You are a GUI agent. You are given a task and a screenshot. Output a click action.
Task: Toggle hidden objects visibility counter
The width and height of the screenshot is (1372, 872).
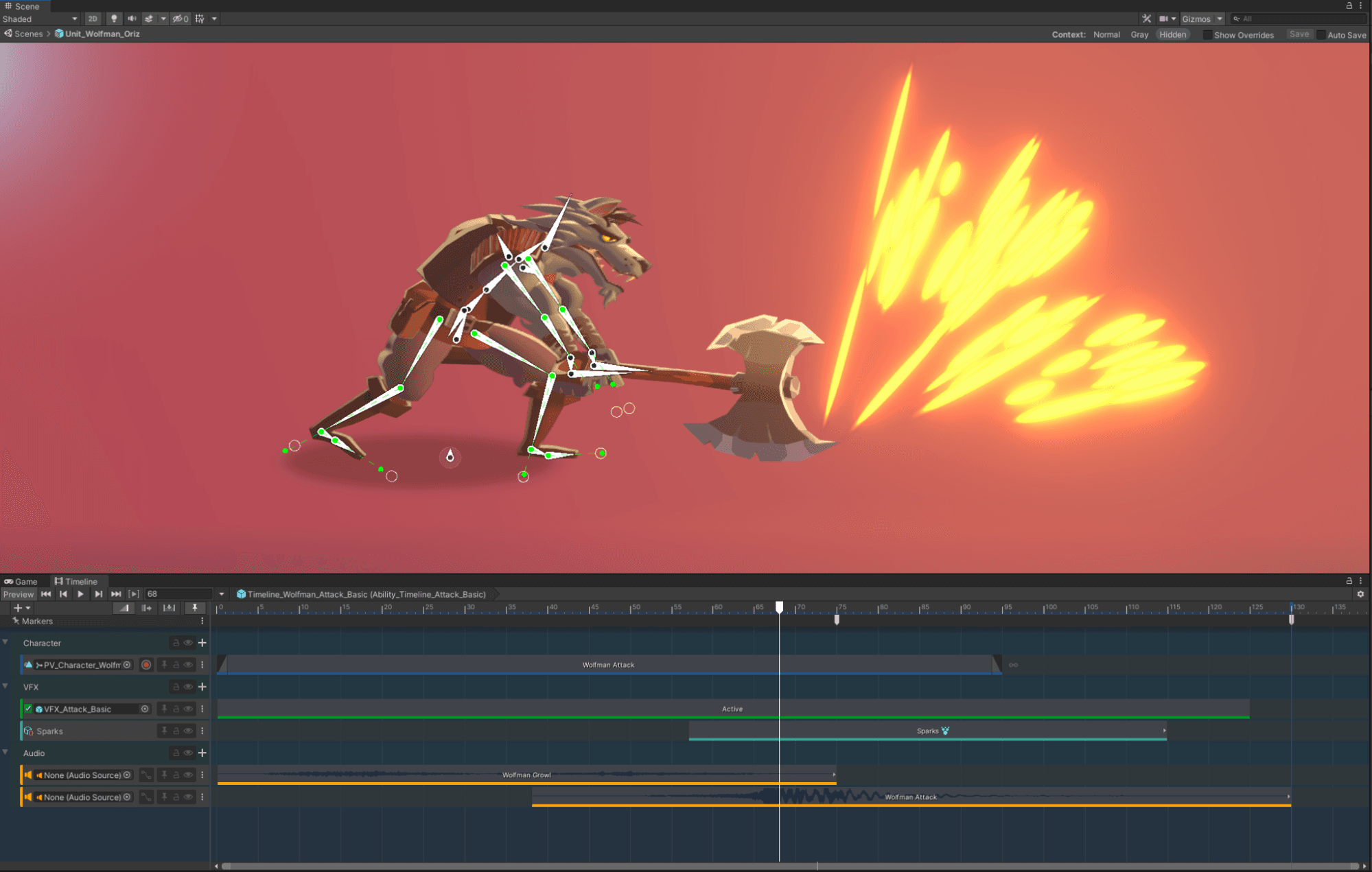pyautogui.click(x=180, y=19)
